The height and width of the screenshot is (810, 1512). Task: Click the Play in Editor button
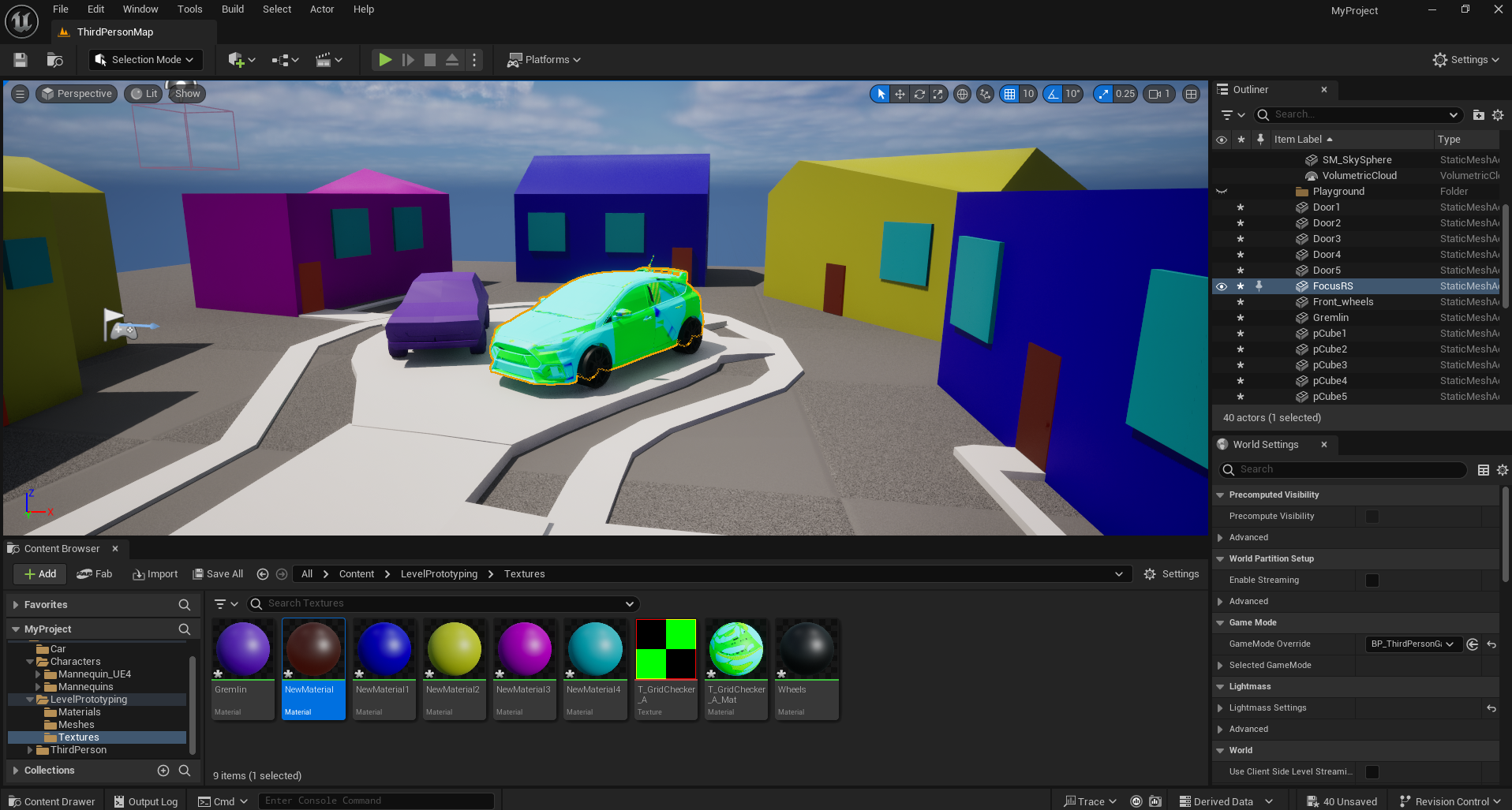[x=384, y=59]
